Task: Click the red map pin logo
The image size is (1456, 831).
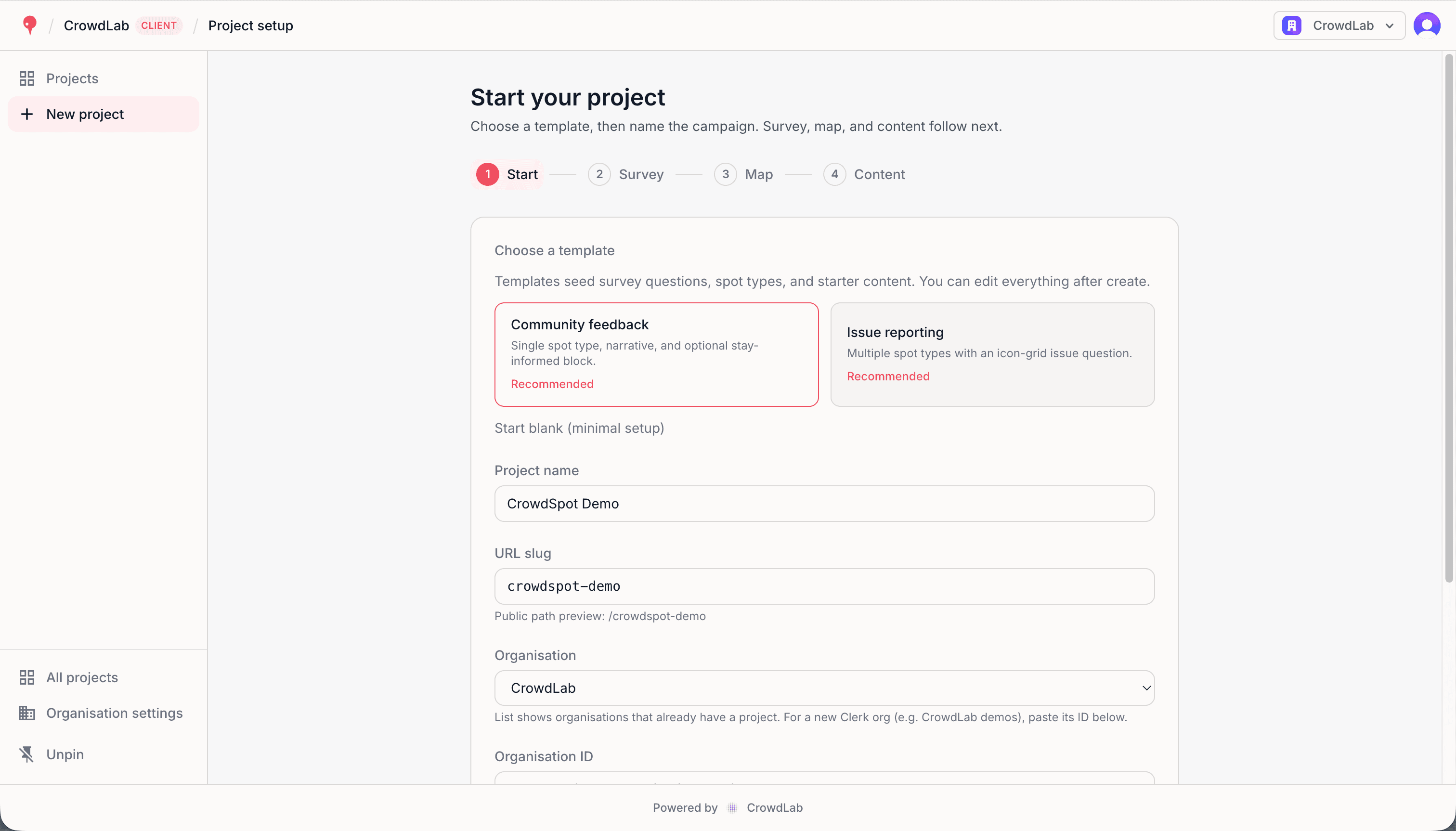Action: 30,25
